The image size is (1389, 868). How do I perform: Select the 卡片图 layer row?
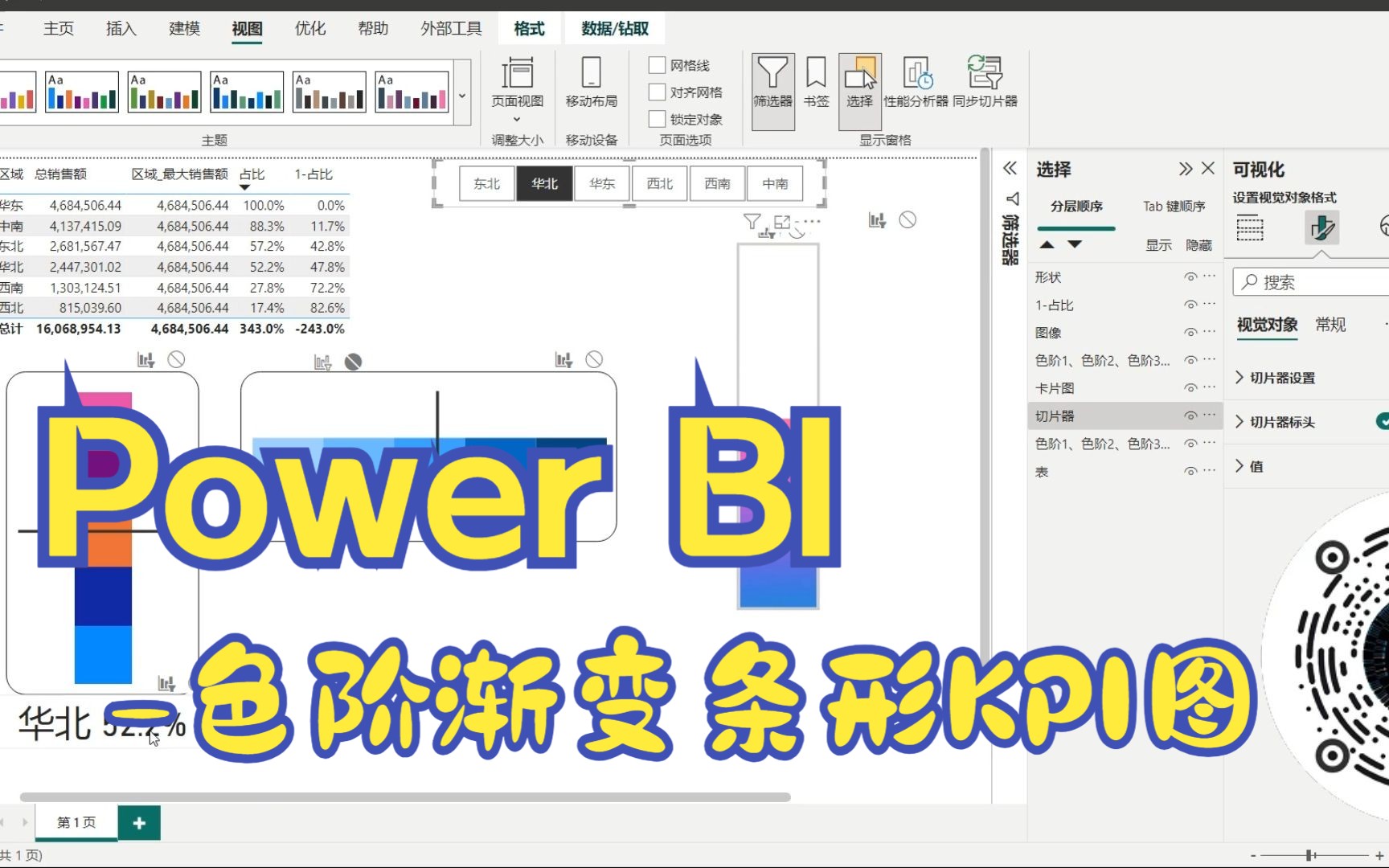[x=1125, y=388]
